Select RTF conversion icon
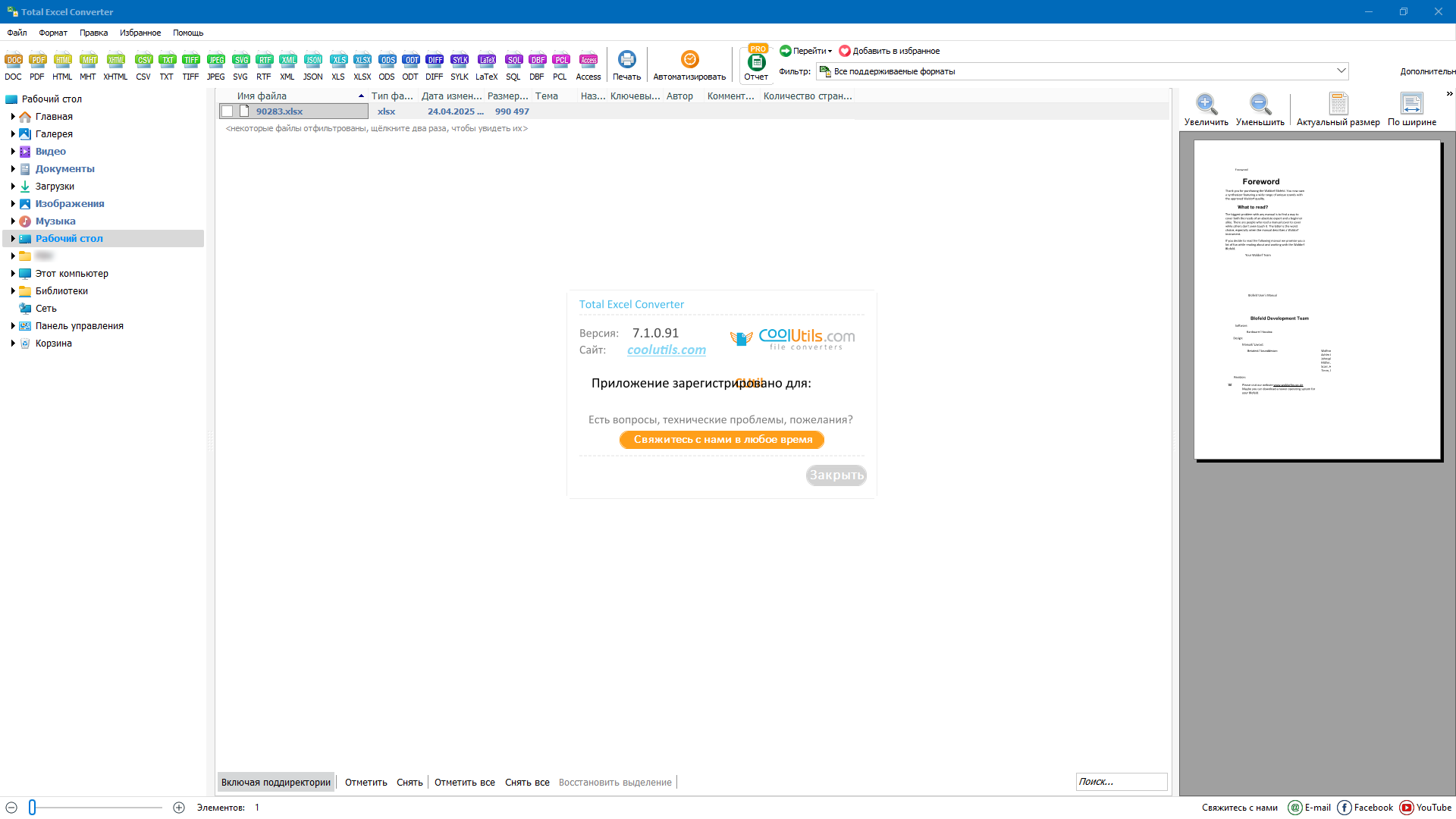The image size is (1456, 819). (264, 66)
